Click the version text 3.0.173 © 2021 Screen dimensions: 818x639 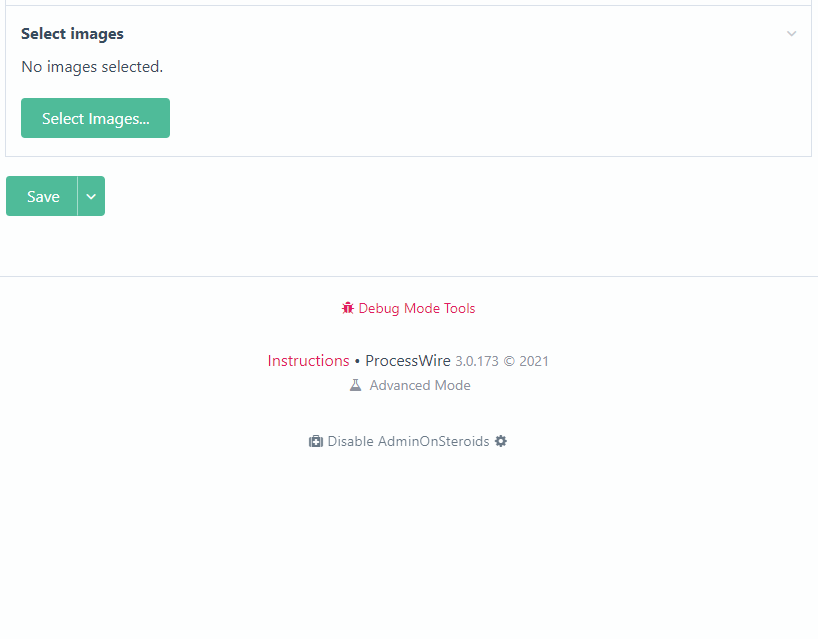pos(502,361)
